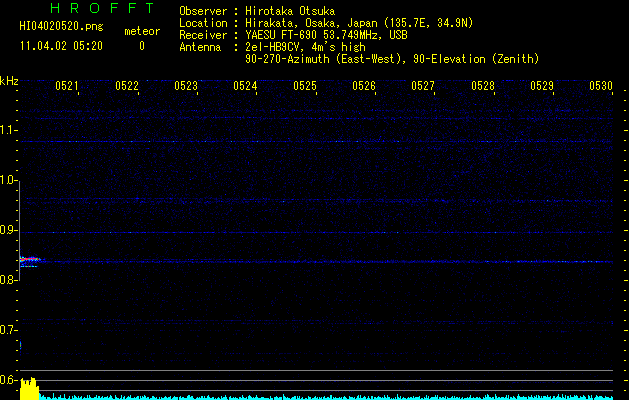The height and width of the screenshot is (400, 629).
Task: Click the 1.1 kHz axis label
Action: 8,130
